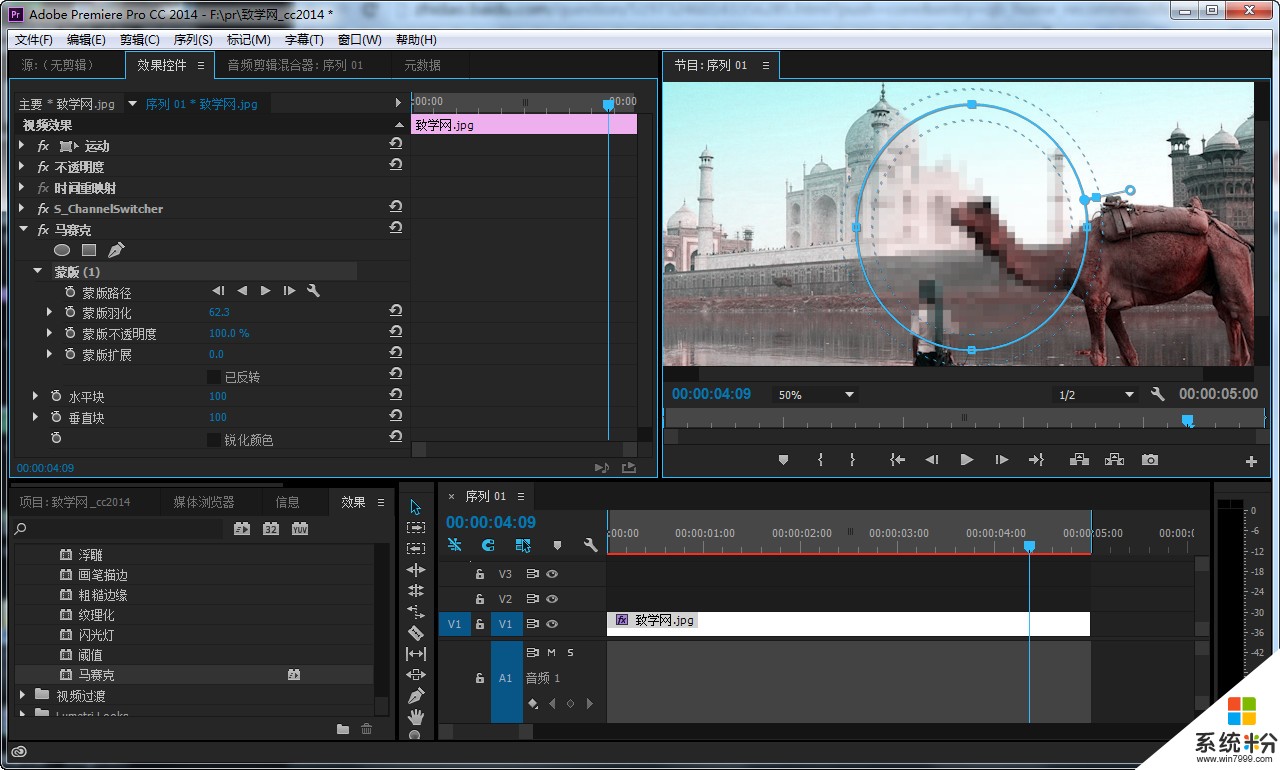Select 马赛克 effect in effects list

(97, 675)
